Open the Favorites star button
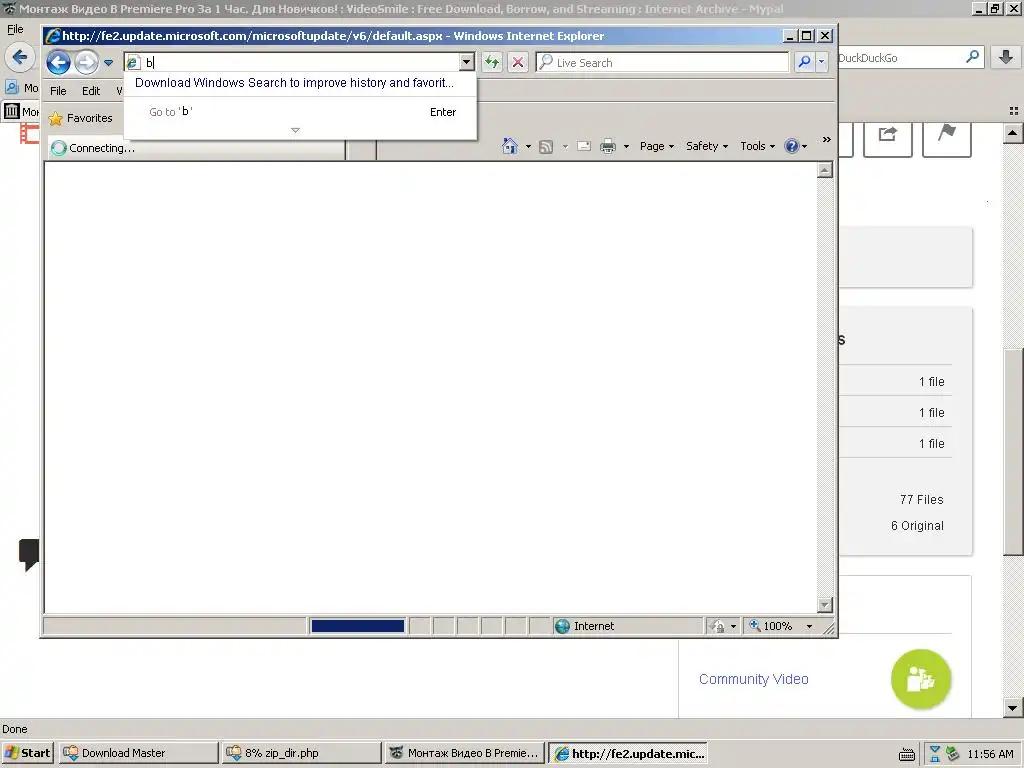 (81, 118)
